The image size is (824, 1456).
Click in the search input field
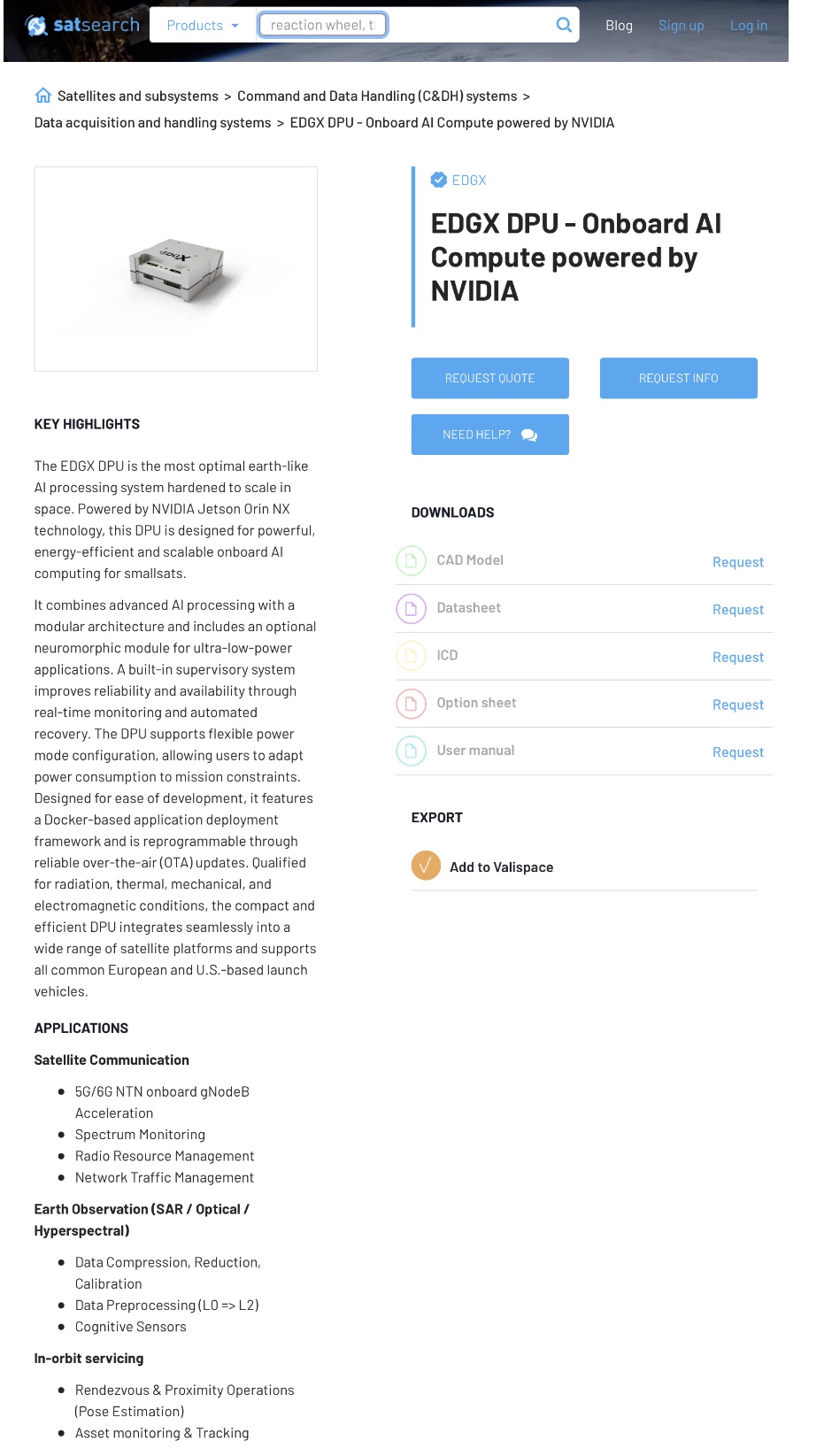point(322,25)
